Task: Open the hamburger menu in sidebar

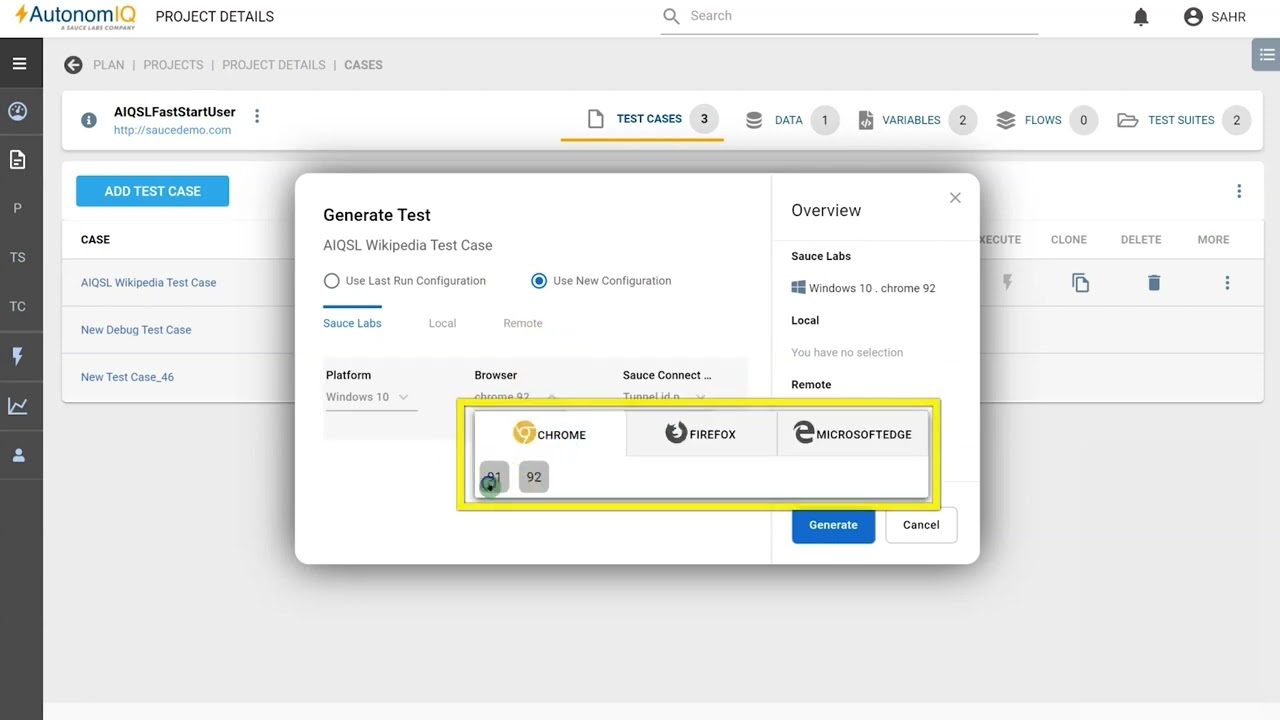Action: (19, 64)
